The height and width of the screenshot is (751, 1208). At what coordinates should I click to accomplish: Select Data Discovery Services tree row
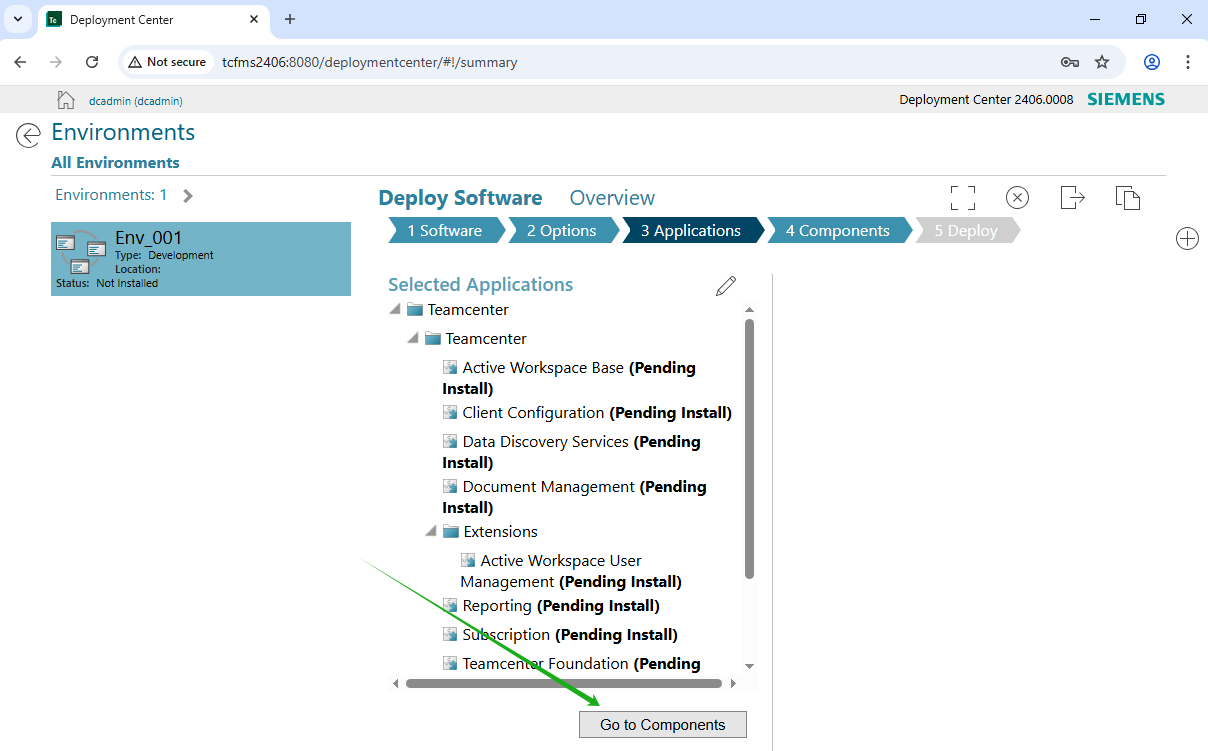click(x=571, y=452)
